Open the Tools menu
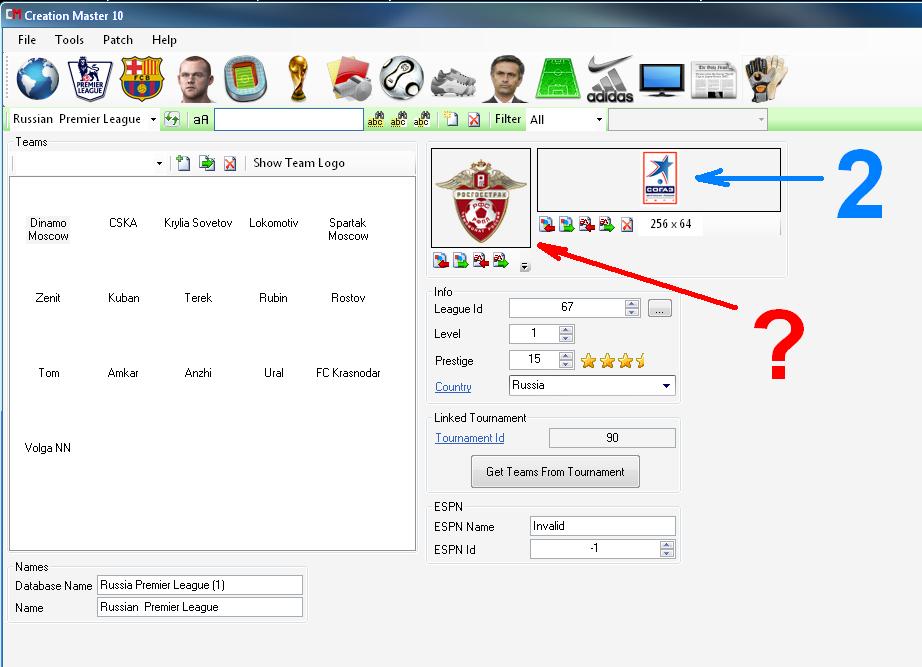 pyautogui.click(x=69, y=40)
